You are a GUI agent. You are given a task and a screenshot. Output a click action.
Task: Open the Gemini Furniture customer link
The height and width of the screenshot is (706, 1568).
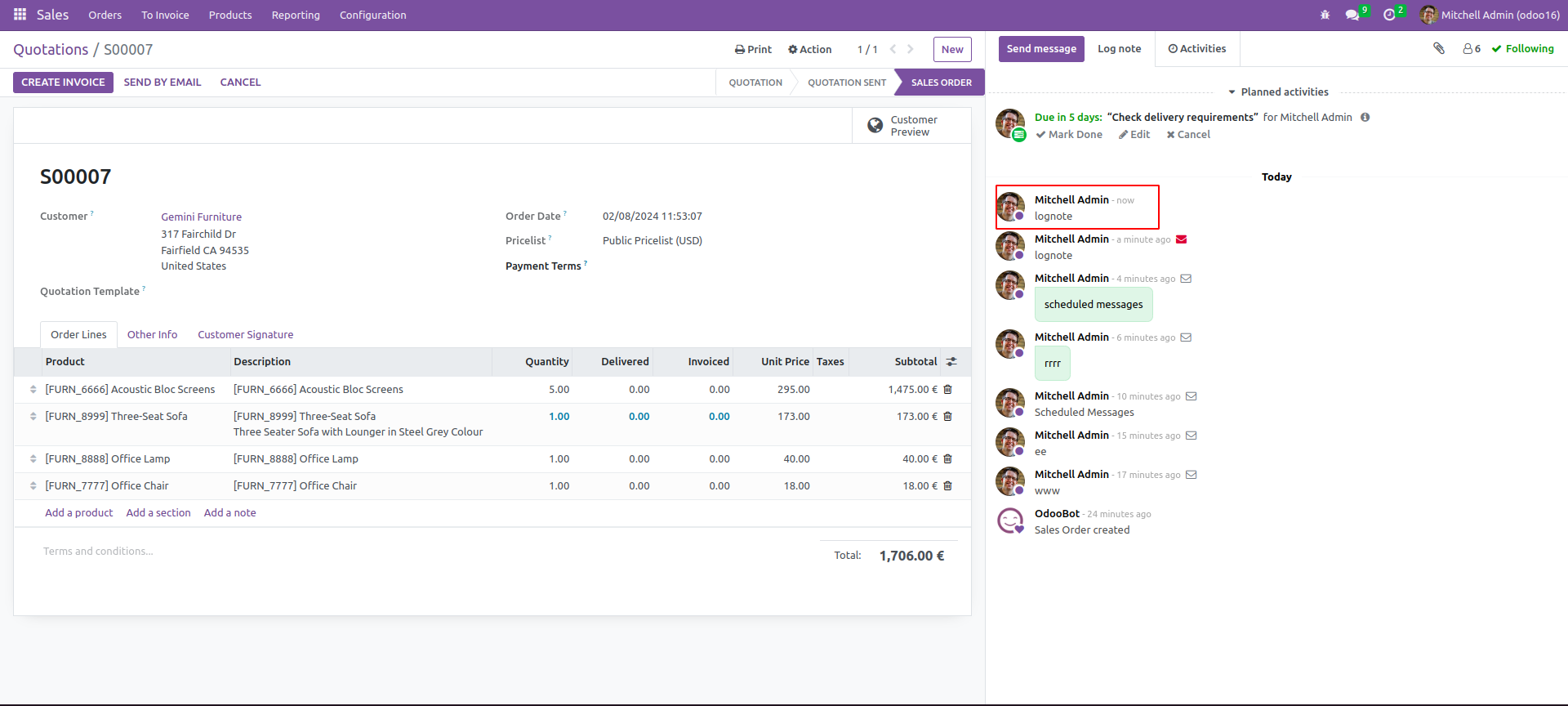coord(201,217)
